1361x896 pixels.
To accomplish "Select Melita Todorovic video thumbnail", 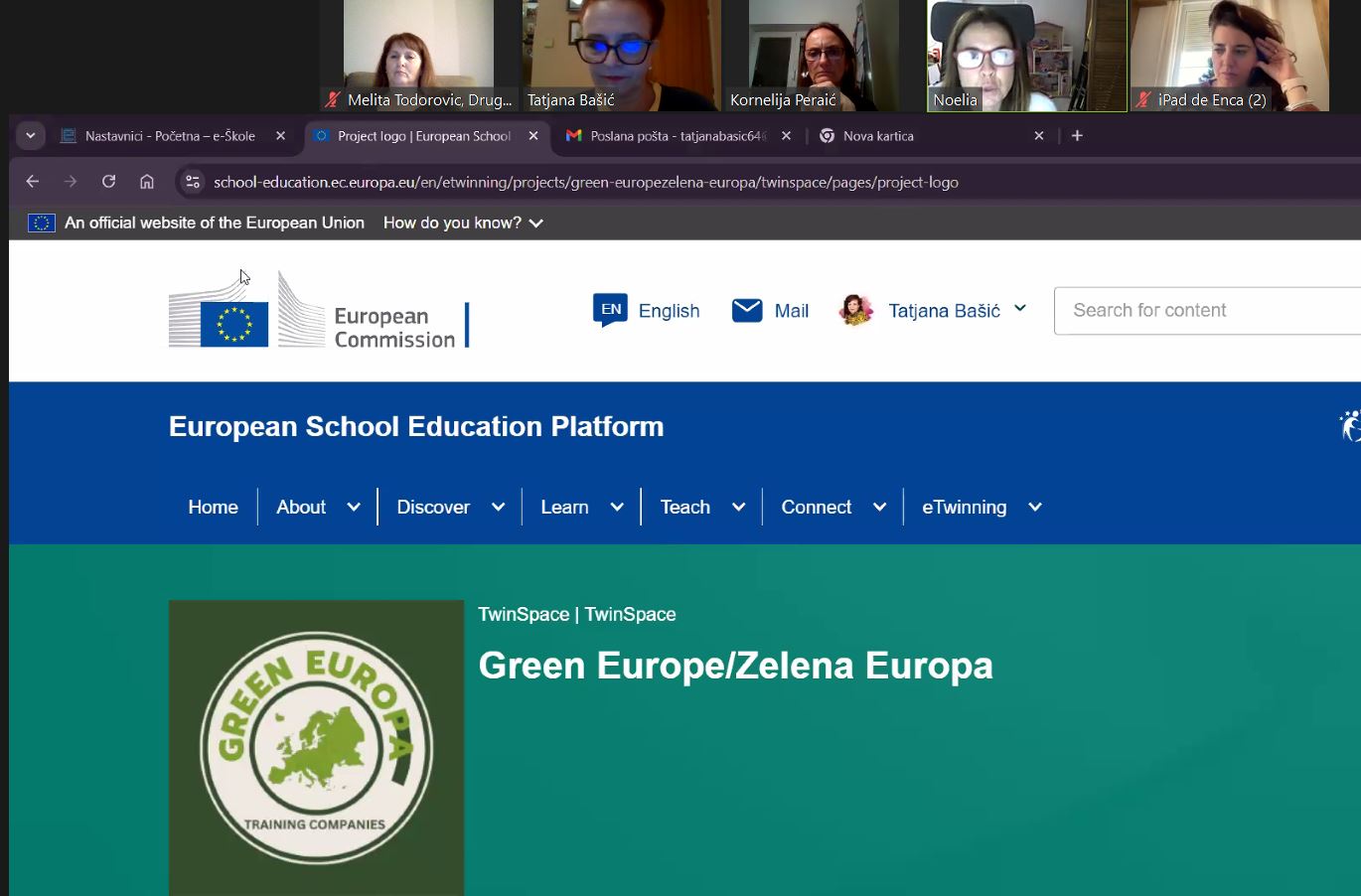I will coord(418,56).
